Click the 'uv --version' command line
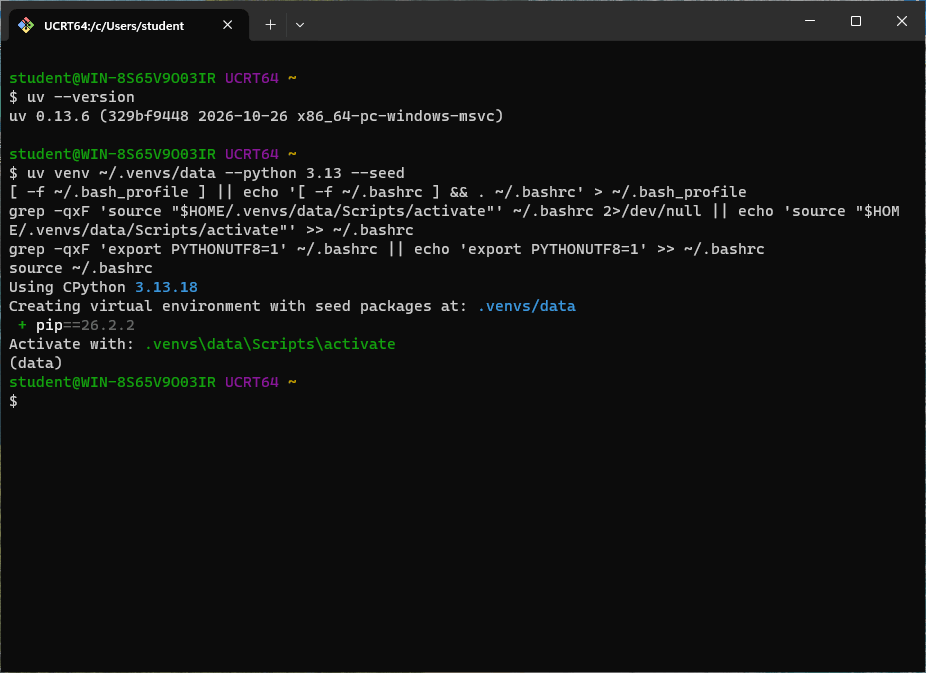This screenshot has height=673, width=926. tap(72, 97)
